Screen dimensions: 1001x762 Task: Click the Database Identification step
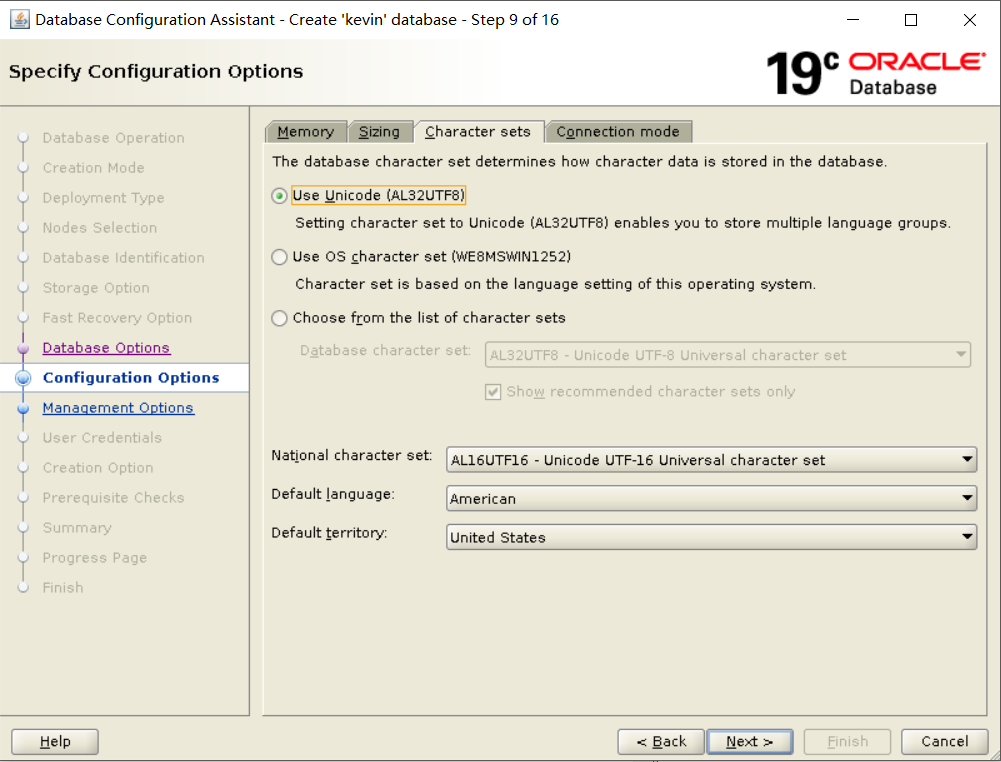(124, 258)
